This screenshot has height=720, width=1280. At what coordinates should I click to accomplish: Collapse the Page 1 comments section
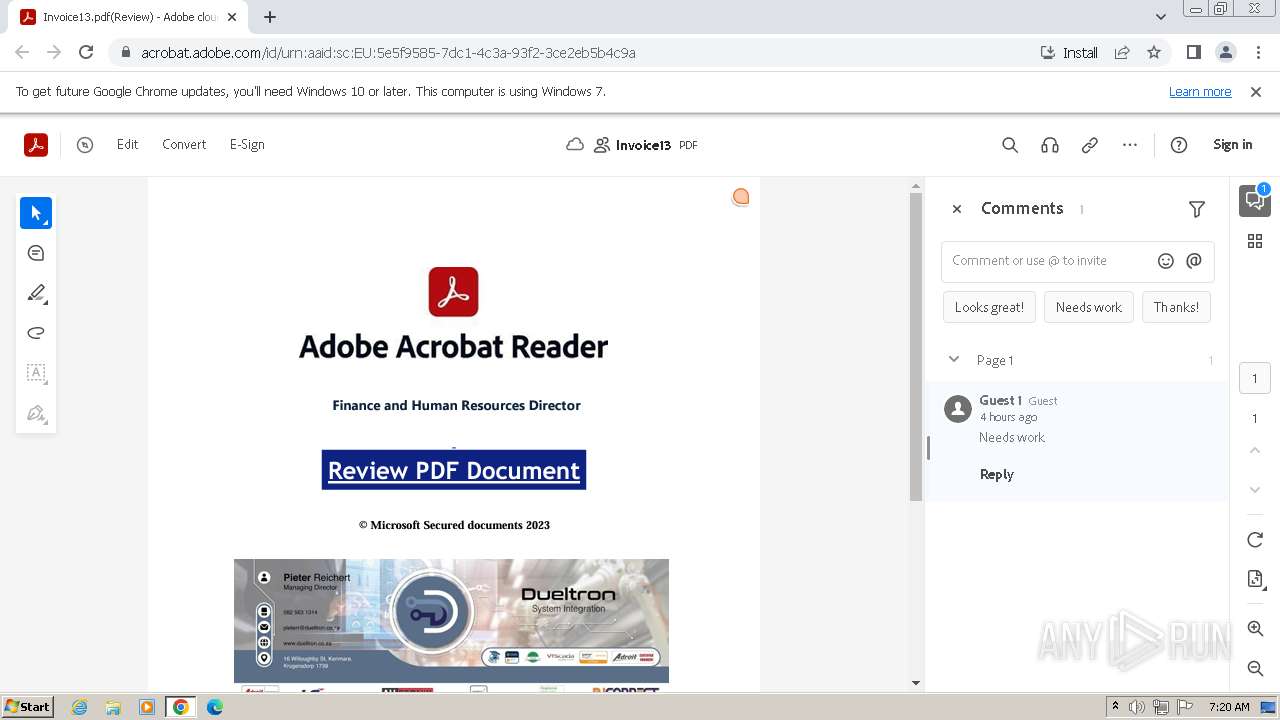[954, 360]
